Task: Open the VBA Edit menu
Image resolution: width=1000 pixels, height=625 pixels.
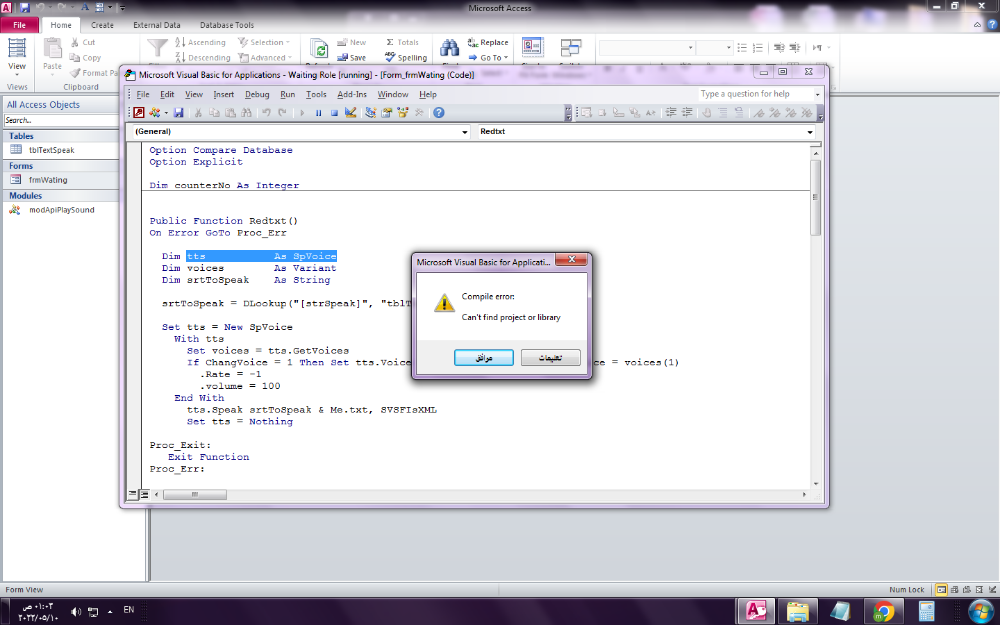Action: click(167, 94)
